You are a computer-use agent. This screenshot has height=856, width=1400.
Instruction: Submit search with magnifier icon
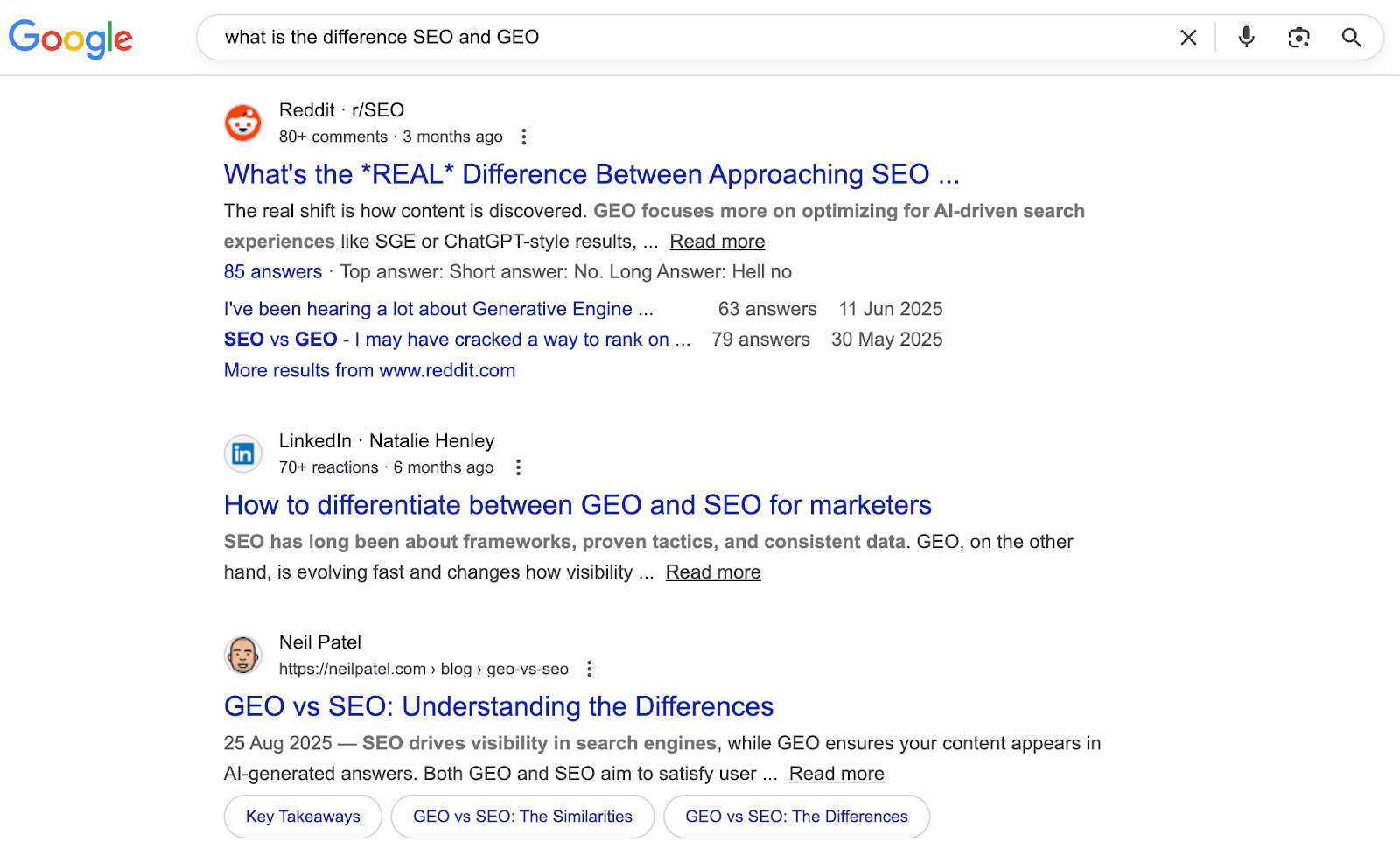[1352, 38]
